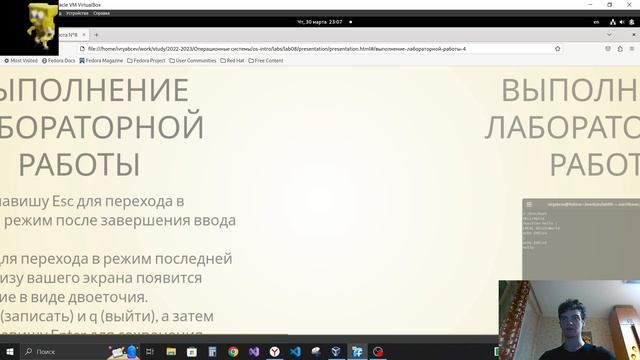Open the Windows Start menu
640x360 pixels.
[9, 351]
